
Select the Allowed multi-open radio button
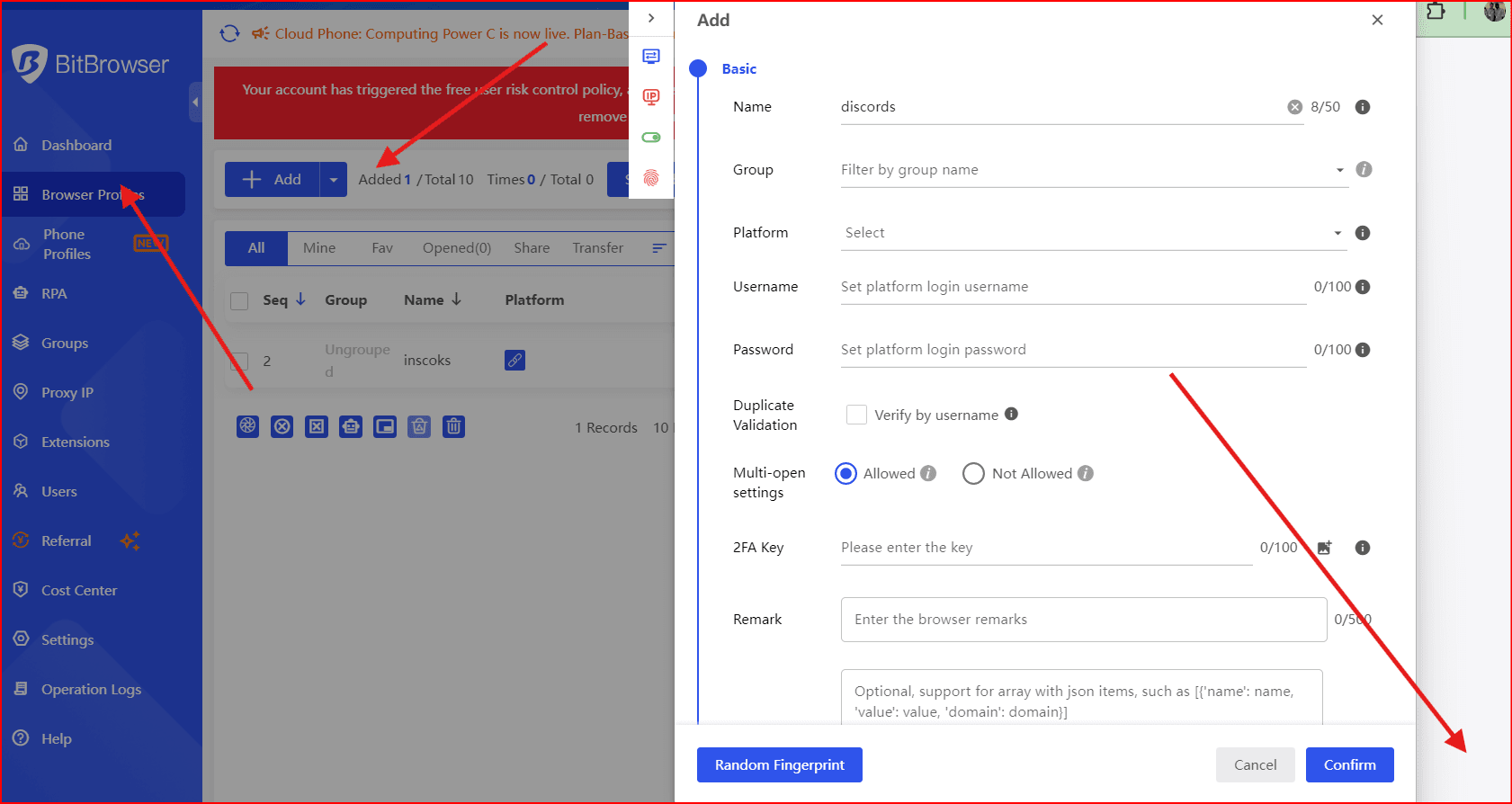pyautogui.click(x=845, y=474)
